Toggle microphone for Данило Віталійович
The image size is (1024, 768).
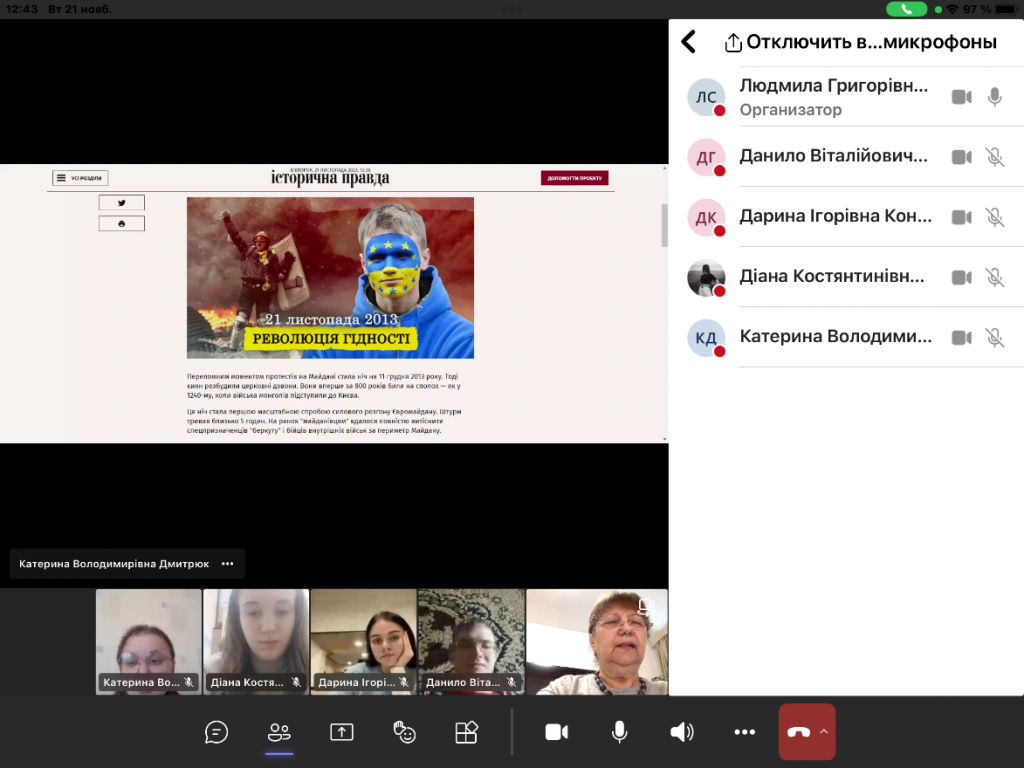(x=994, y=157)
